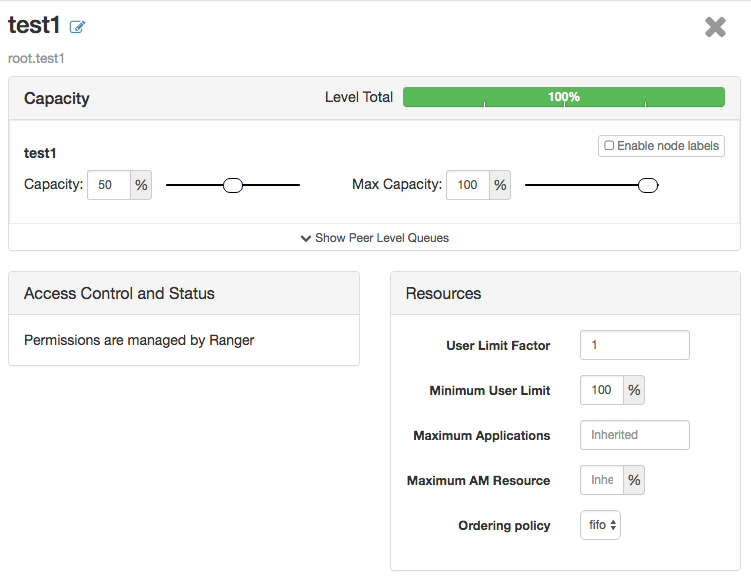Click the Max Capacity percentage input field
Viewport: 751px width, 582px height.
(x=468, y=185)
